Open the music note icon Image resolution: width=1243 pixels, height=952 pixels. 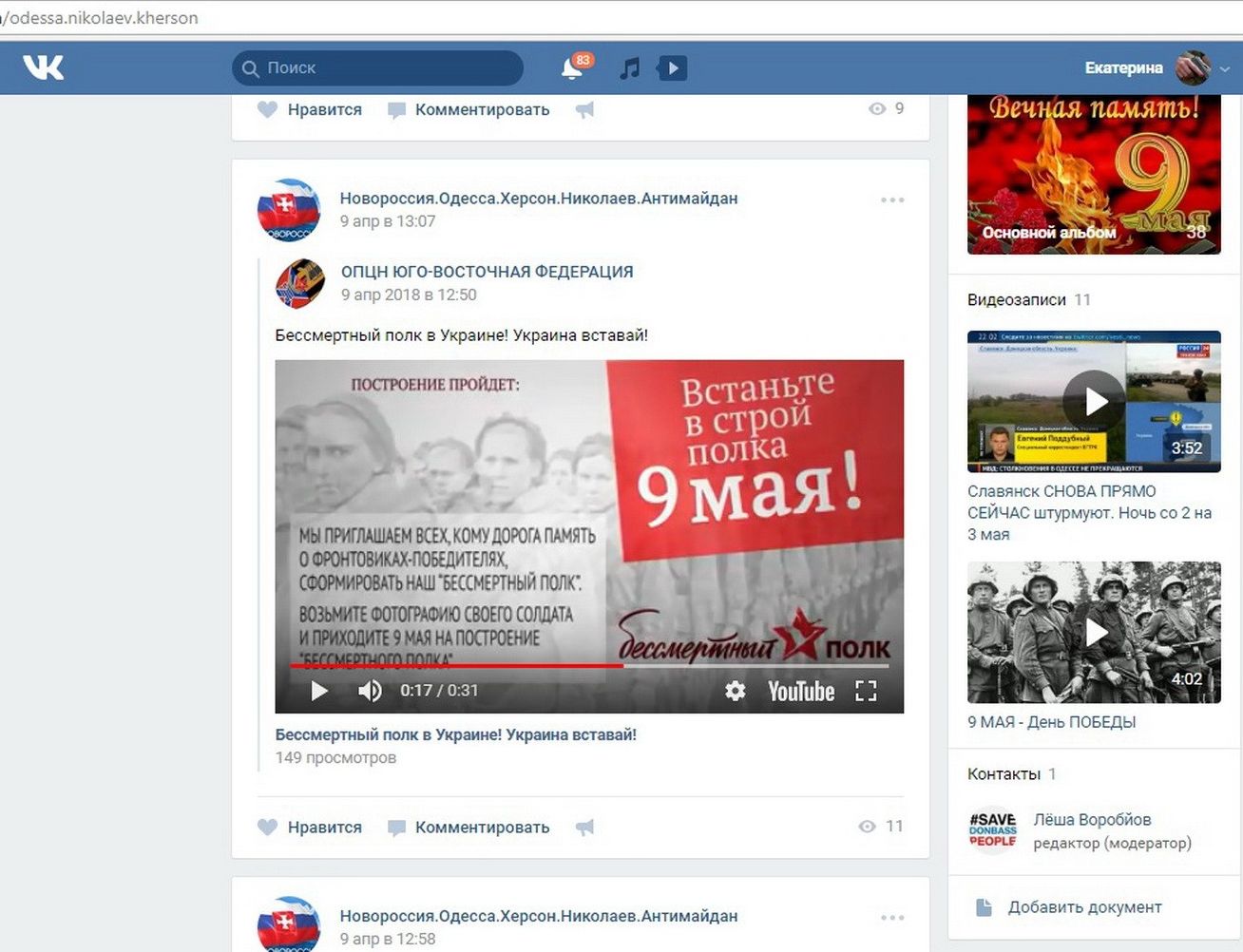629,68
